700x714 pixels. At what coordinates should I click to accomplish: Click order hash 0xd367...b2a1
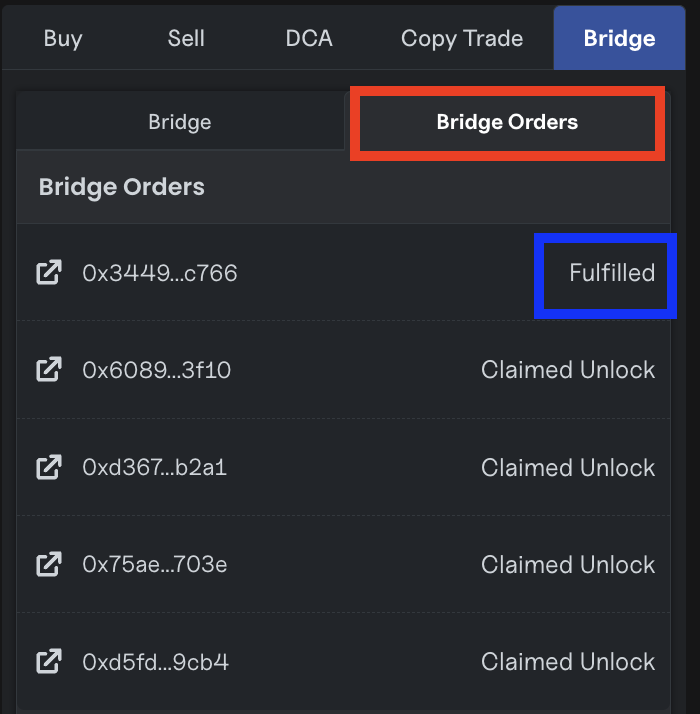point(155,467)
